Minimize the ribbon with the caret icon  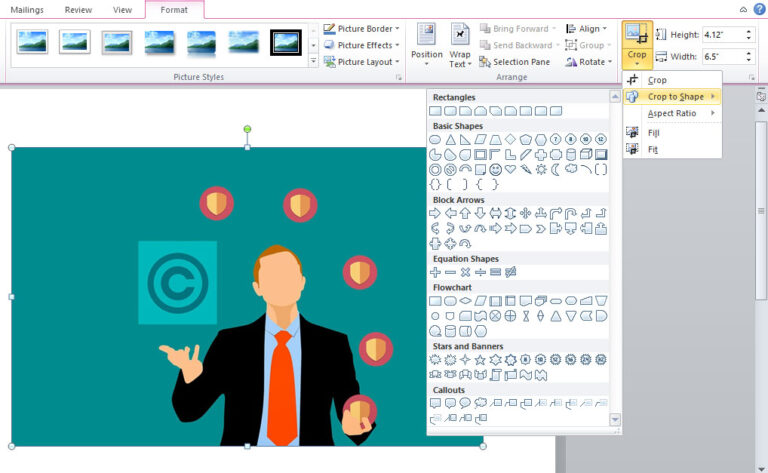pos(743,9)
